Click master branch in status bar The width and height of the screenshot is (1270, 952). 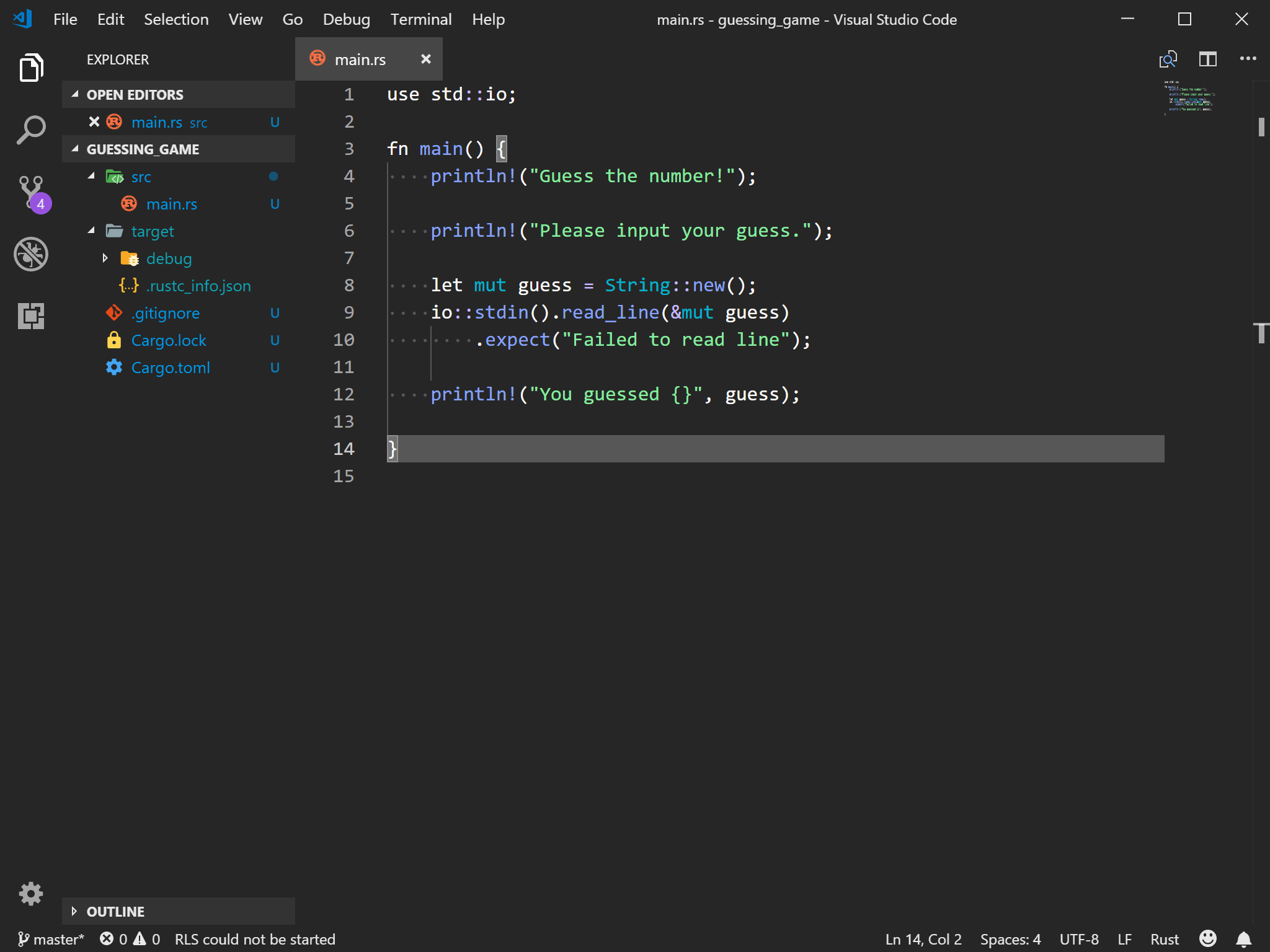[51, 939]
